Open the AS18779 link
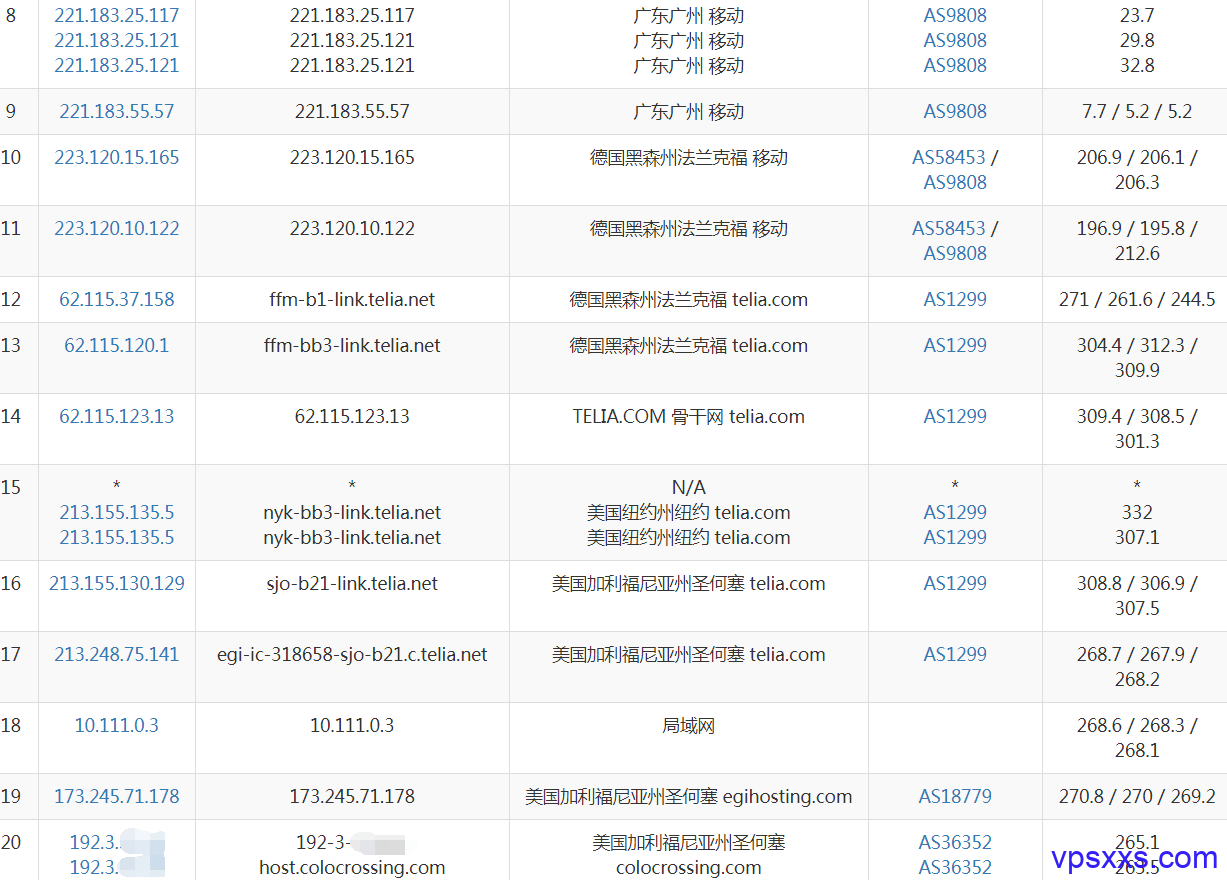This screenshot has height=880, width=1227. (955, 796)
